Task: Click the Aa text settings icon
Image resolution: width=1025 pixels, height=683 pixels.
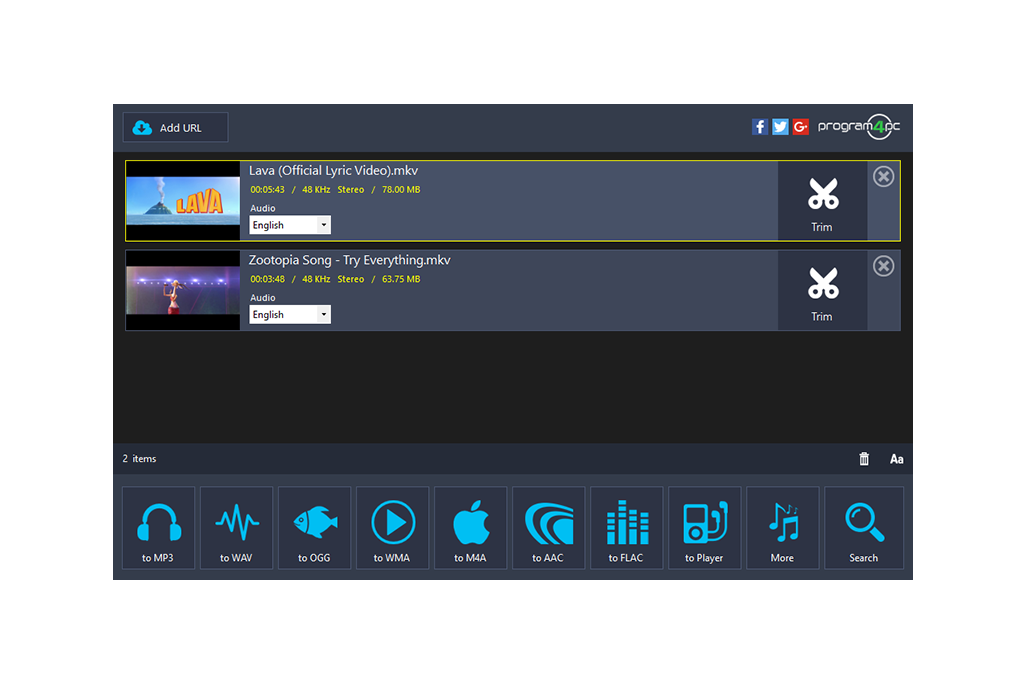Action: (x=896, y=458)
